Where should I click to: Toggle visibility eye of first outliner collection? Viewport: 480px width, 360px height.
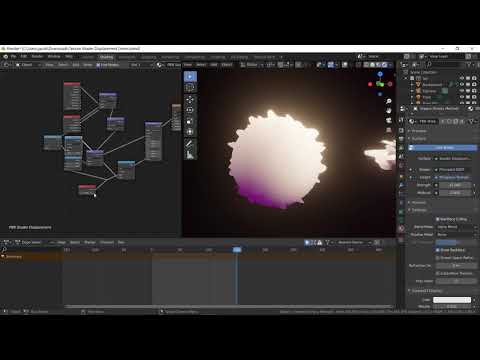point(462,78)
